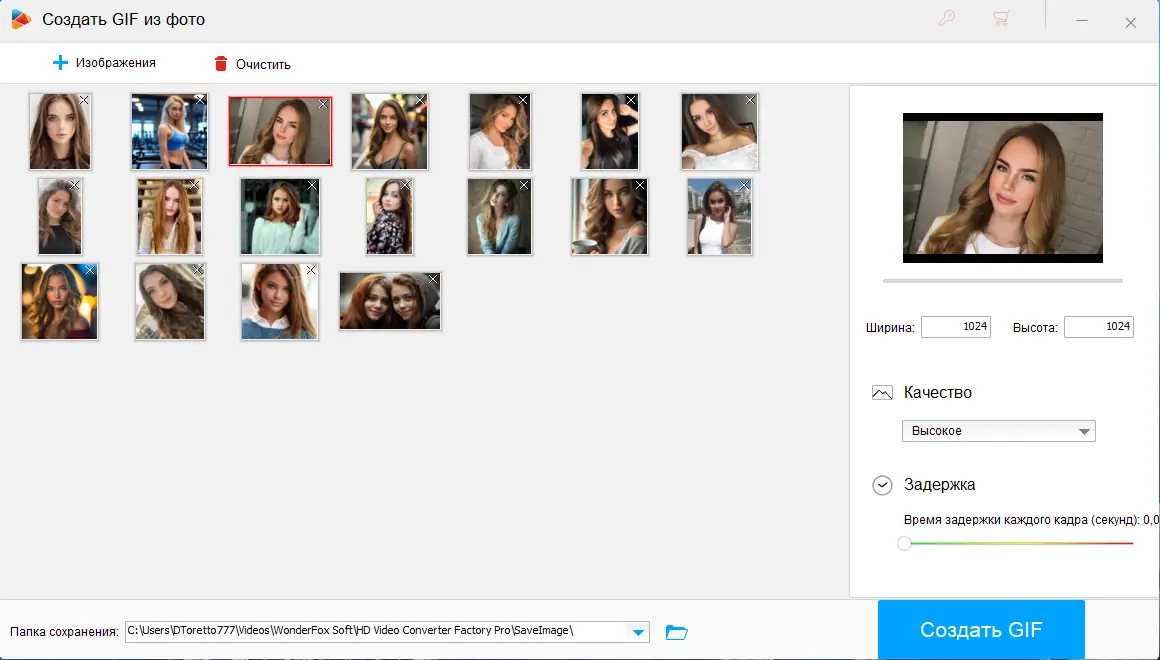
Task: Remove the bokeh lights portrait thumbnail
Action: [90, 270]
